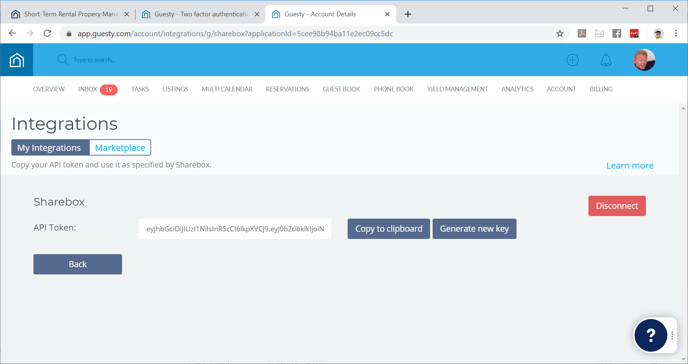Open the Chrome three-dot menu
Viewport: 688px width, 364px height.
point(676,33)
